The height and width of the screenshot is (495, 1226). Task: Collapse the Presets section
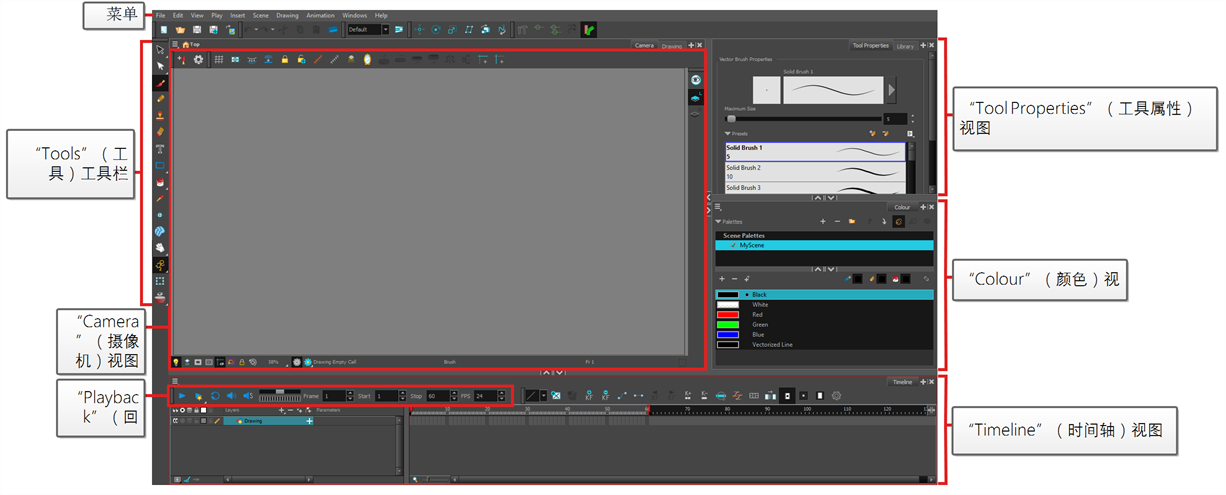point(728,133)
